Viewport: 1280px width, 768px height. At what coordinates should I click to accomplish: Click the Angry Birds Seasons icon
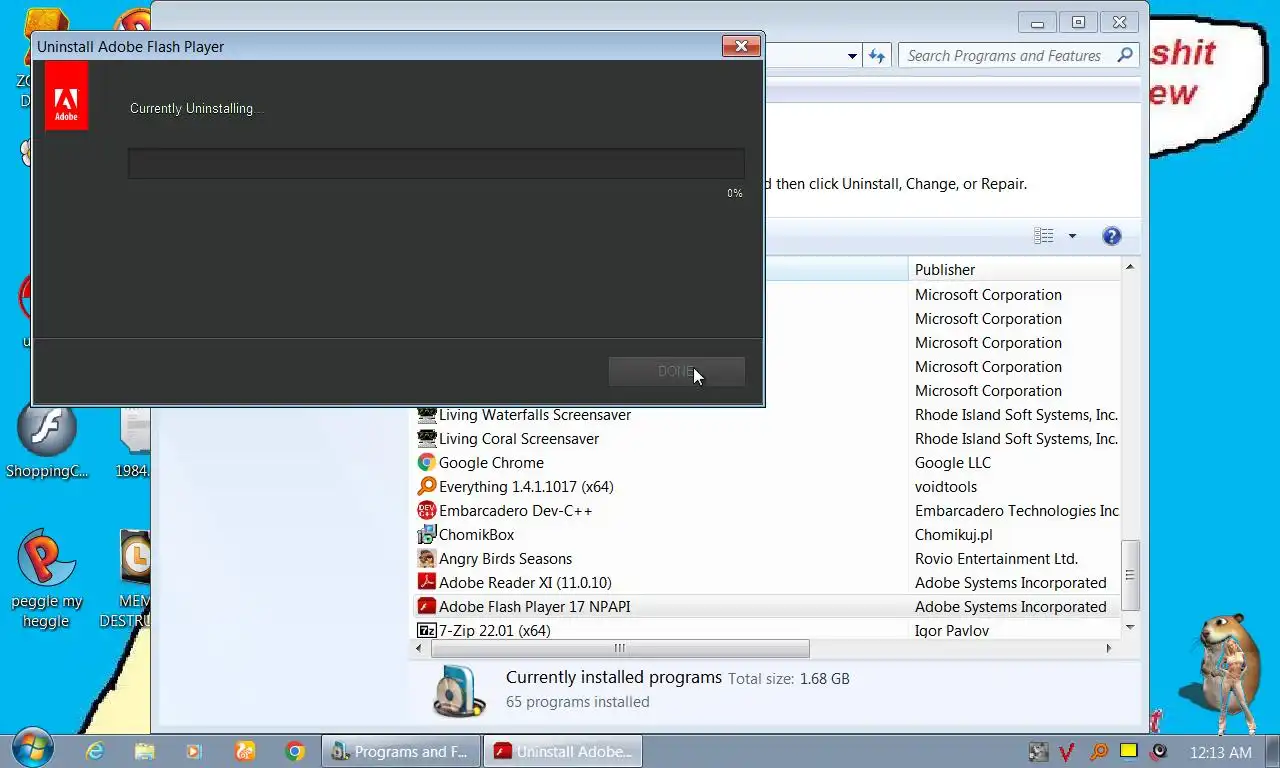click(x=427, y=558)
